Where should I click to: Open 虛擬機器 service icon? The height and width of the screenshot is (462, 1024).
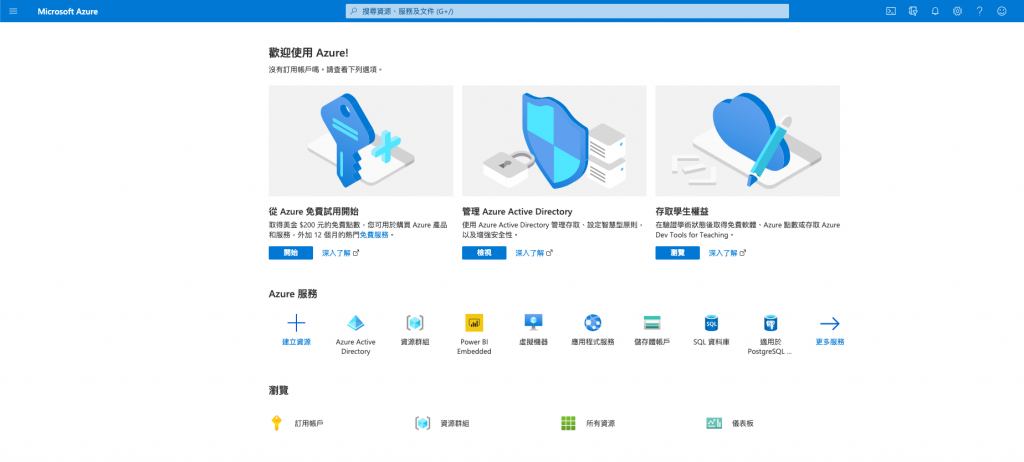click(533, 323)
